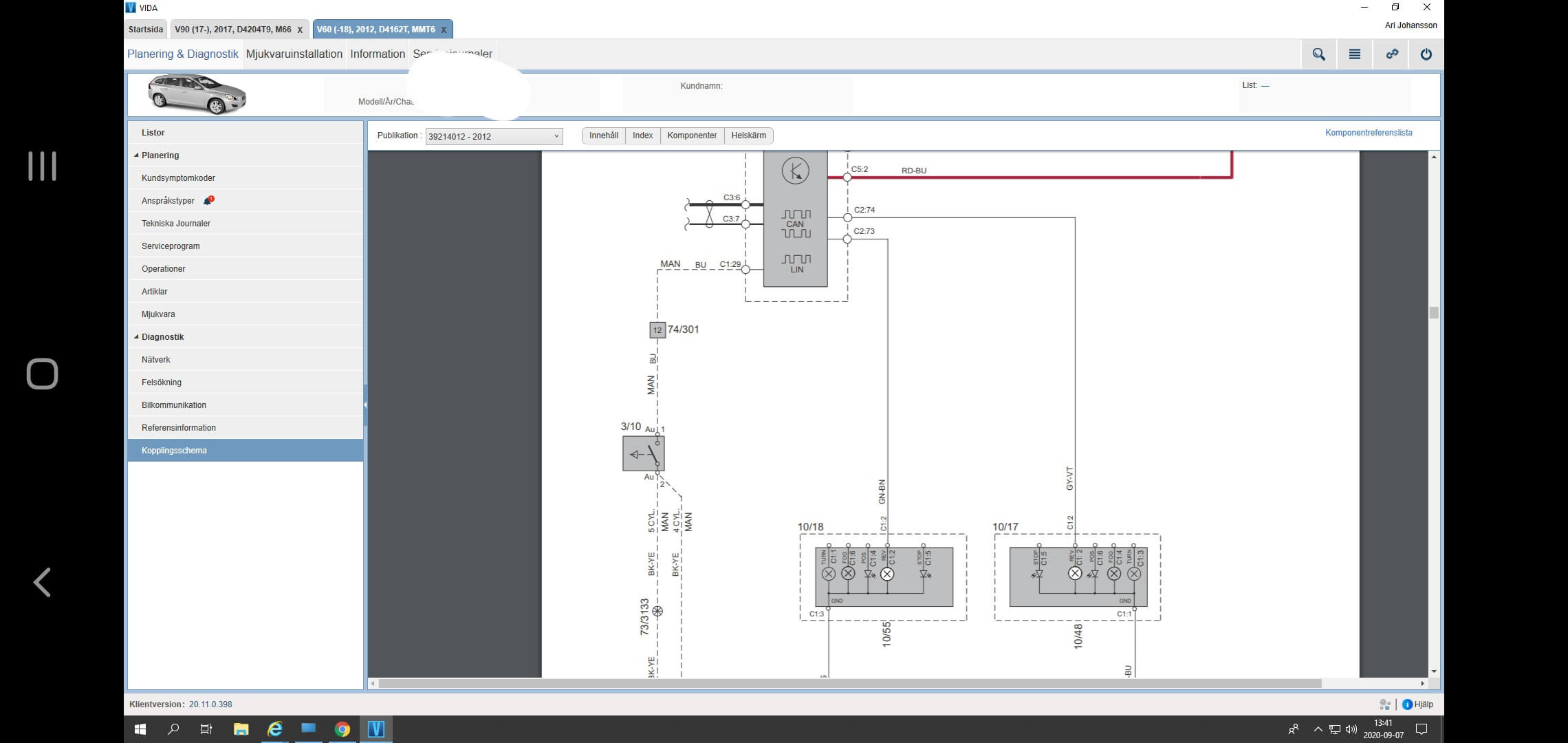Open Referensinformation in sidebar
1568x743 pixels.
pyautogui.click(x=246, y=428)
